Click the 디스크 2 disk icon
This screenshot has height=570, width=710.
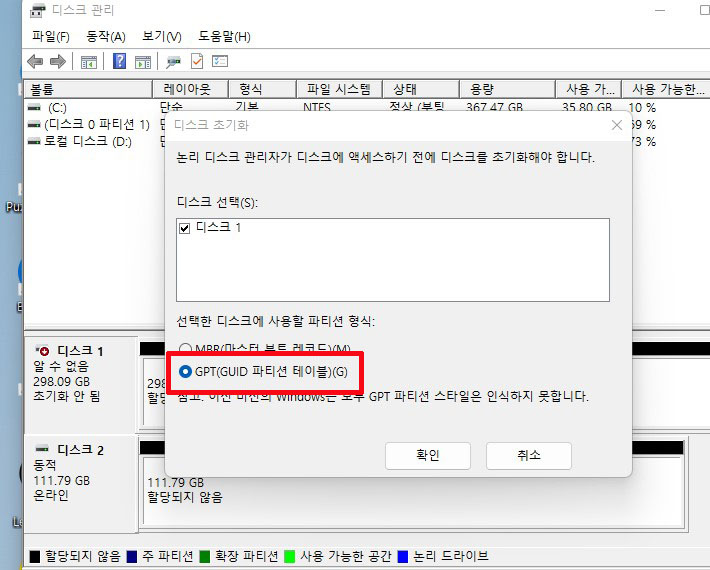tap(42, 449)
